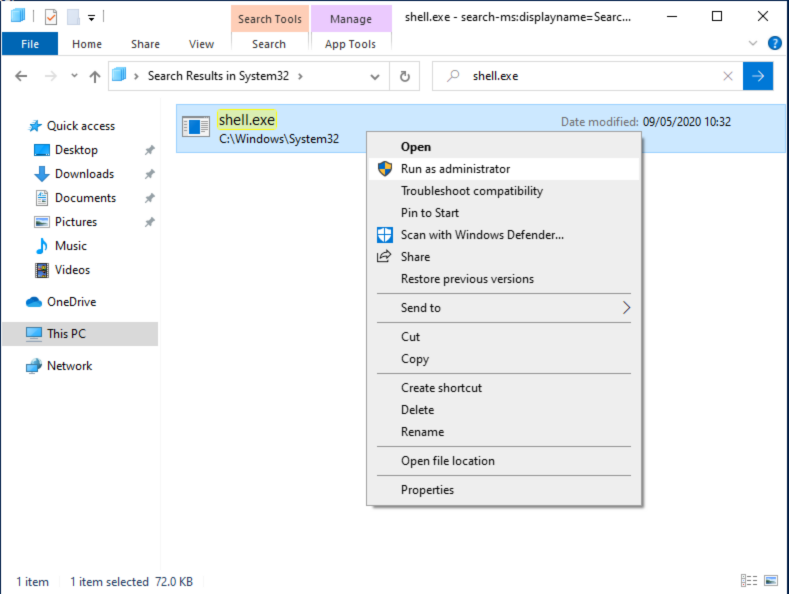This screenshot has width=789, height=594.
Task: Select the shell.exe file name
Action: pos(247,120)
